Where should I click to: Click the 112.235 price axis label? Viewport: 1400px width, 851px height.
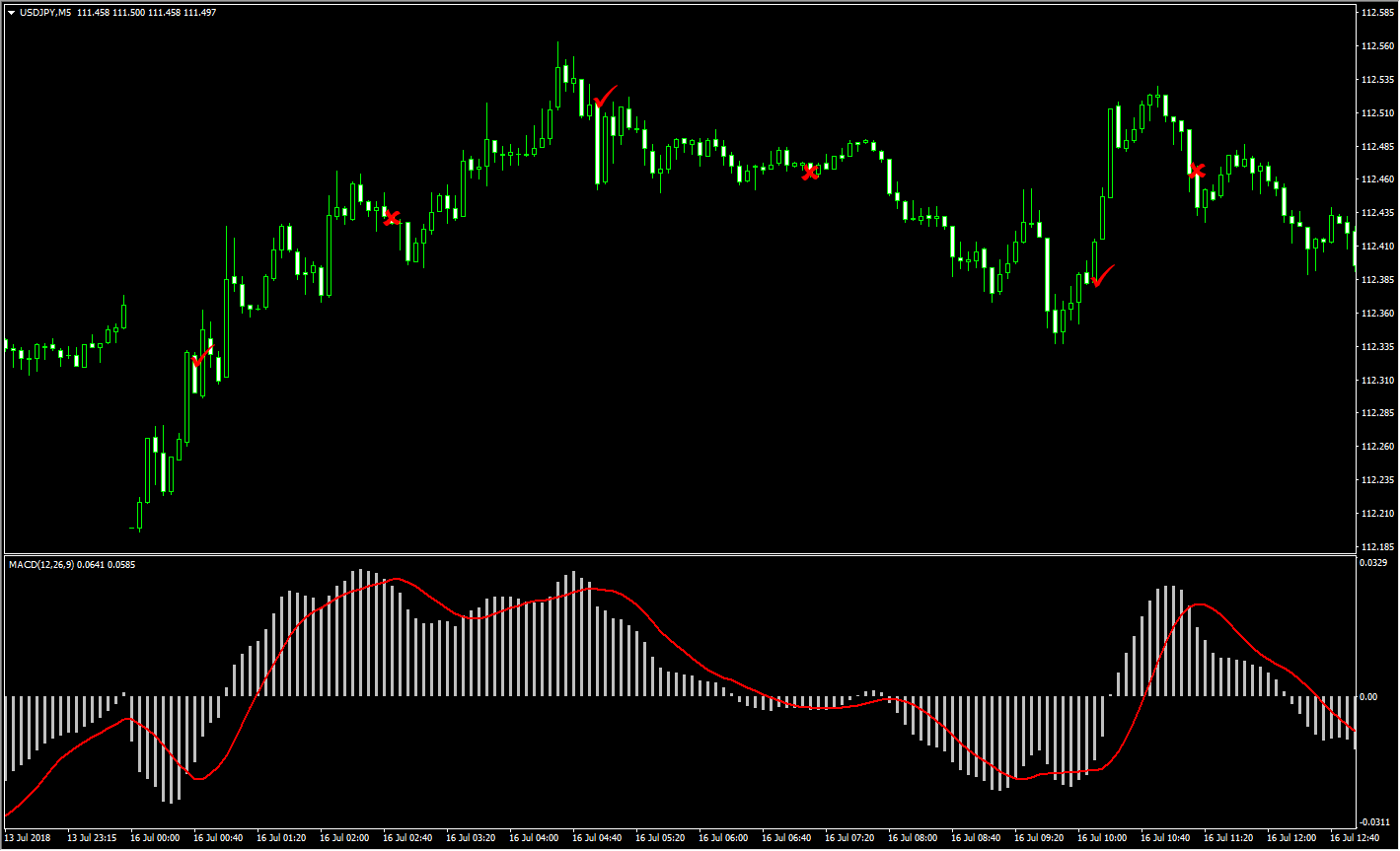[x=1376, y=480]
